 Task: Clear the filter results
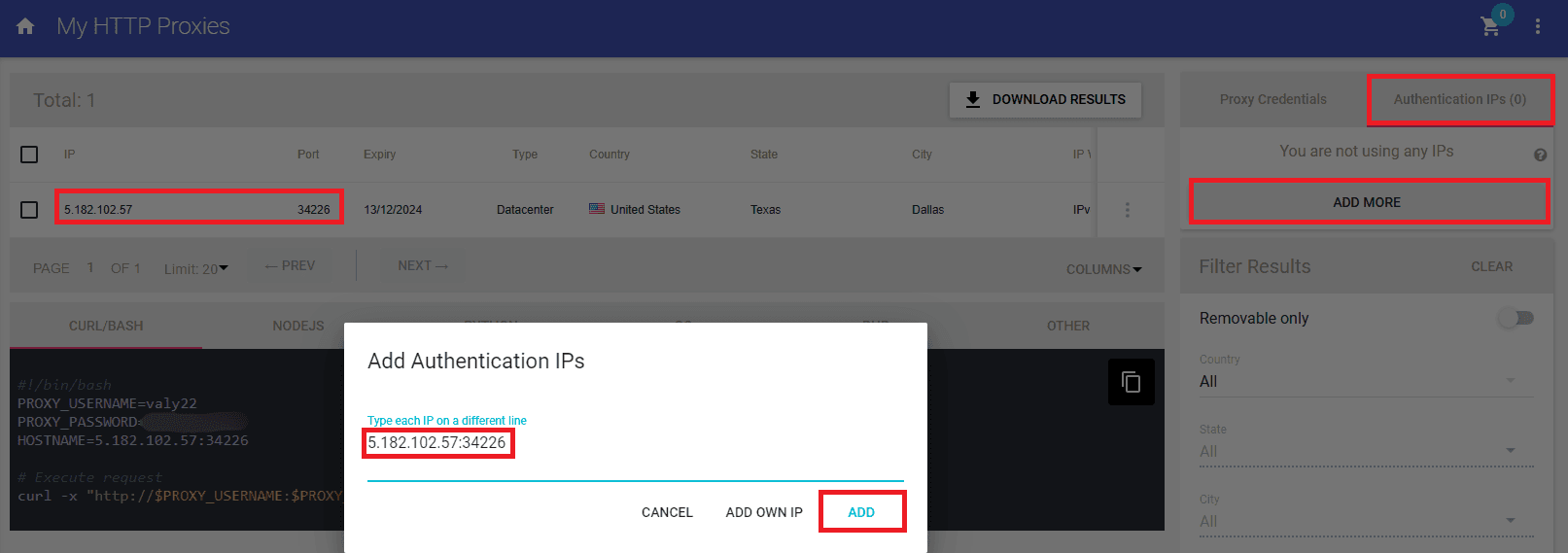tap(1491, 266)
